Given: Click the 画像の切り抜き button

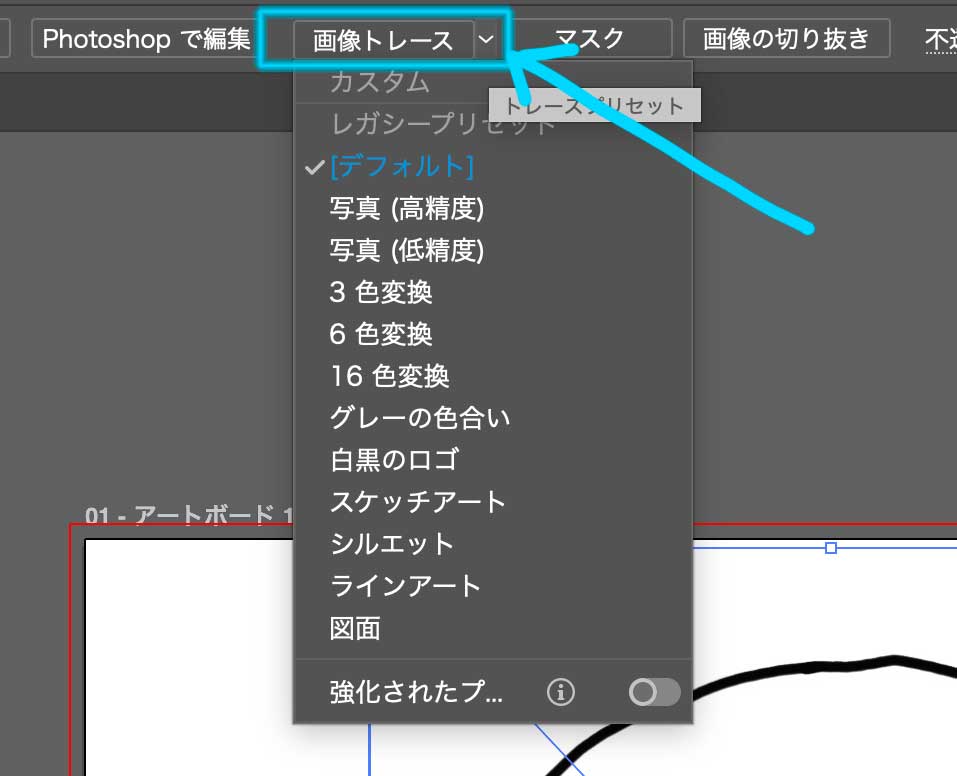Looking at the screenshot, I should [x=786, y=38].
